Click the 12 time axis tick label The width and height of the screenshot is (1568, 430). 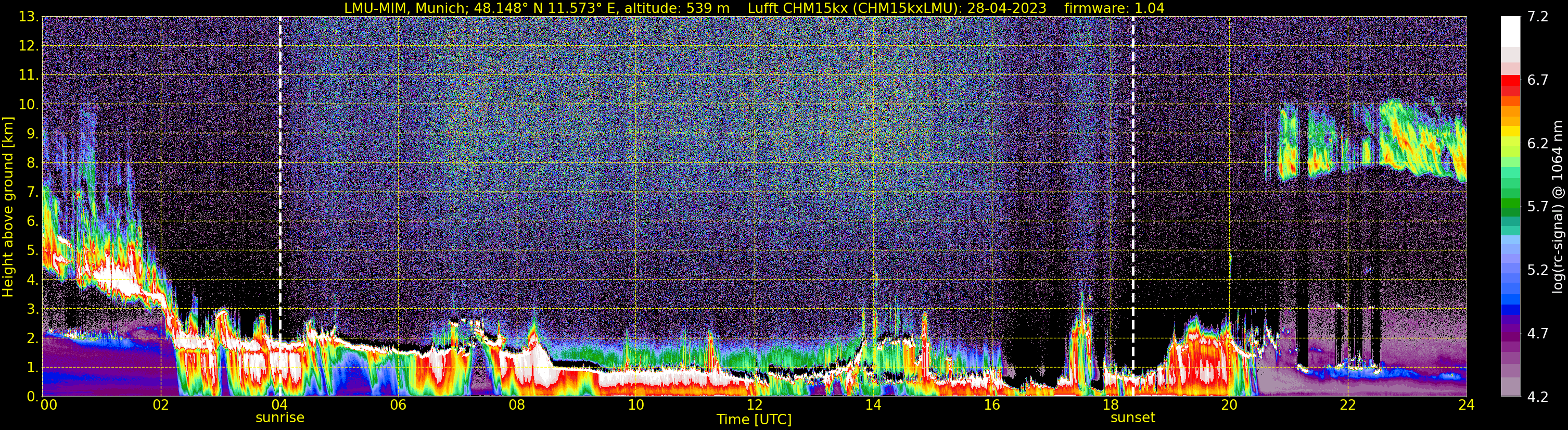(x=754, y=405)
